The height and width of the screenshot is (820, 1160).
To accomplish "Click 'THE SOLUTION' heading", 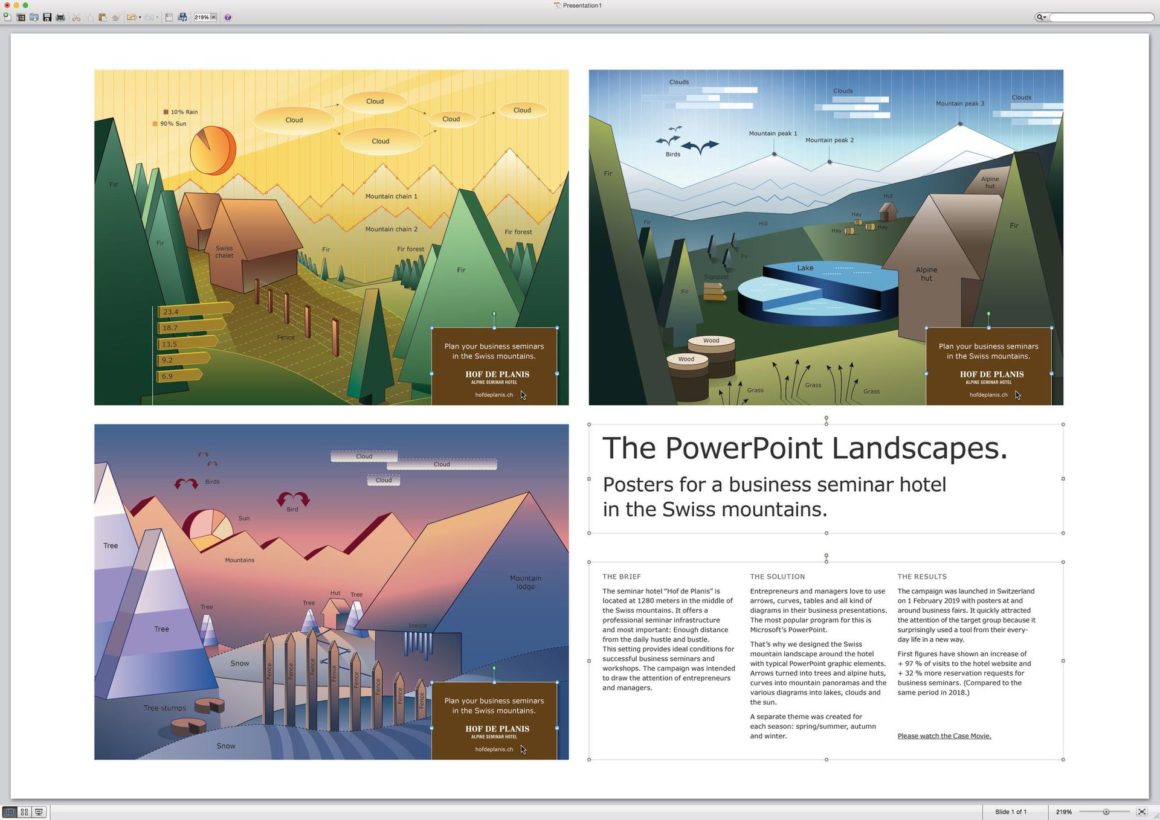I will [778, 577].
